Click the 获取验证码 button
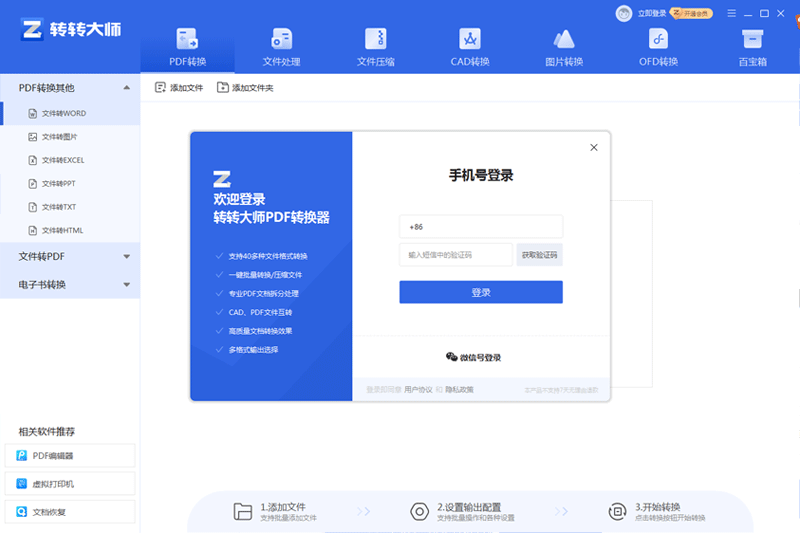 (540, 255)
